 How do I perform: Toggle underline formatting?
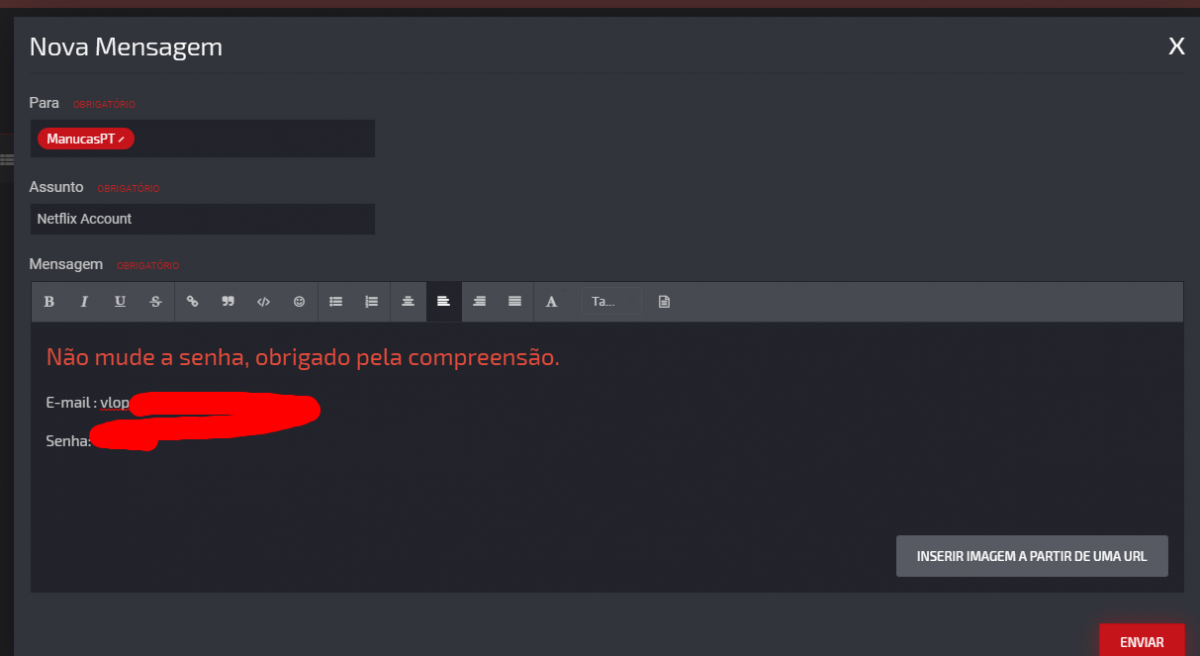tap(120, 301)
